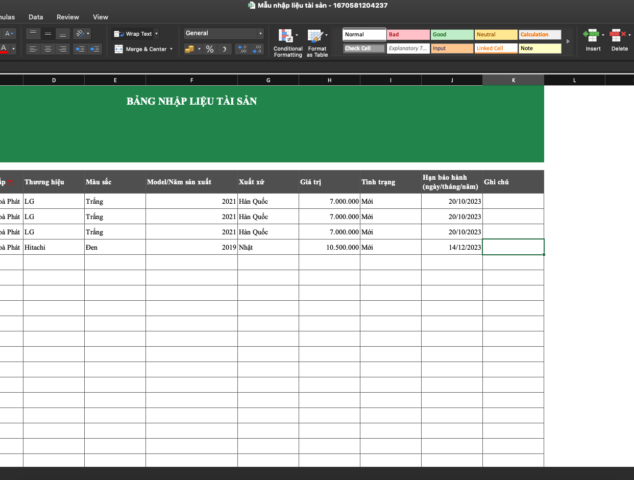Click the Format as Table icon
The width and height of the screenshot is (634, 480).
[x=317, y=41]
